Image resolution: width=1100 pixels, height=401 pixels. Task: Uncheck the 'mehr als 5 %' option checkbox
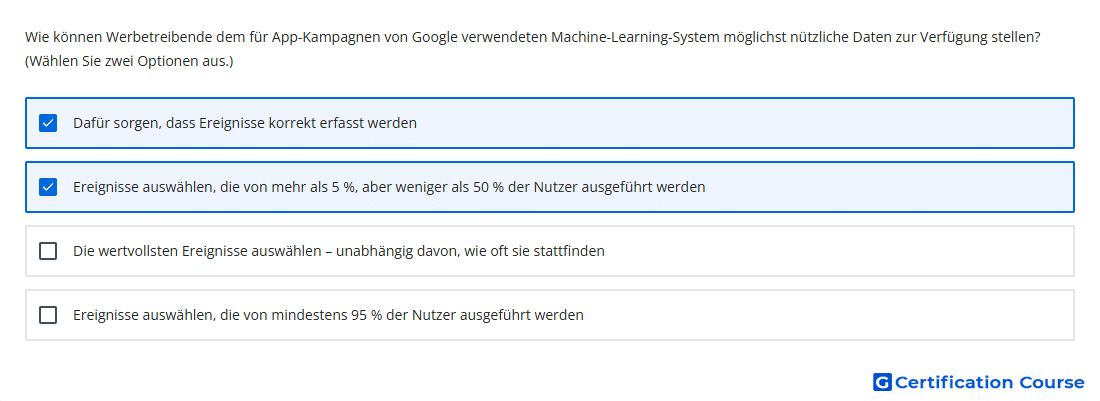point(48,187)
